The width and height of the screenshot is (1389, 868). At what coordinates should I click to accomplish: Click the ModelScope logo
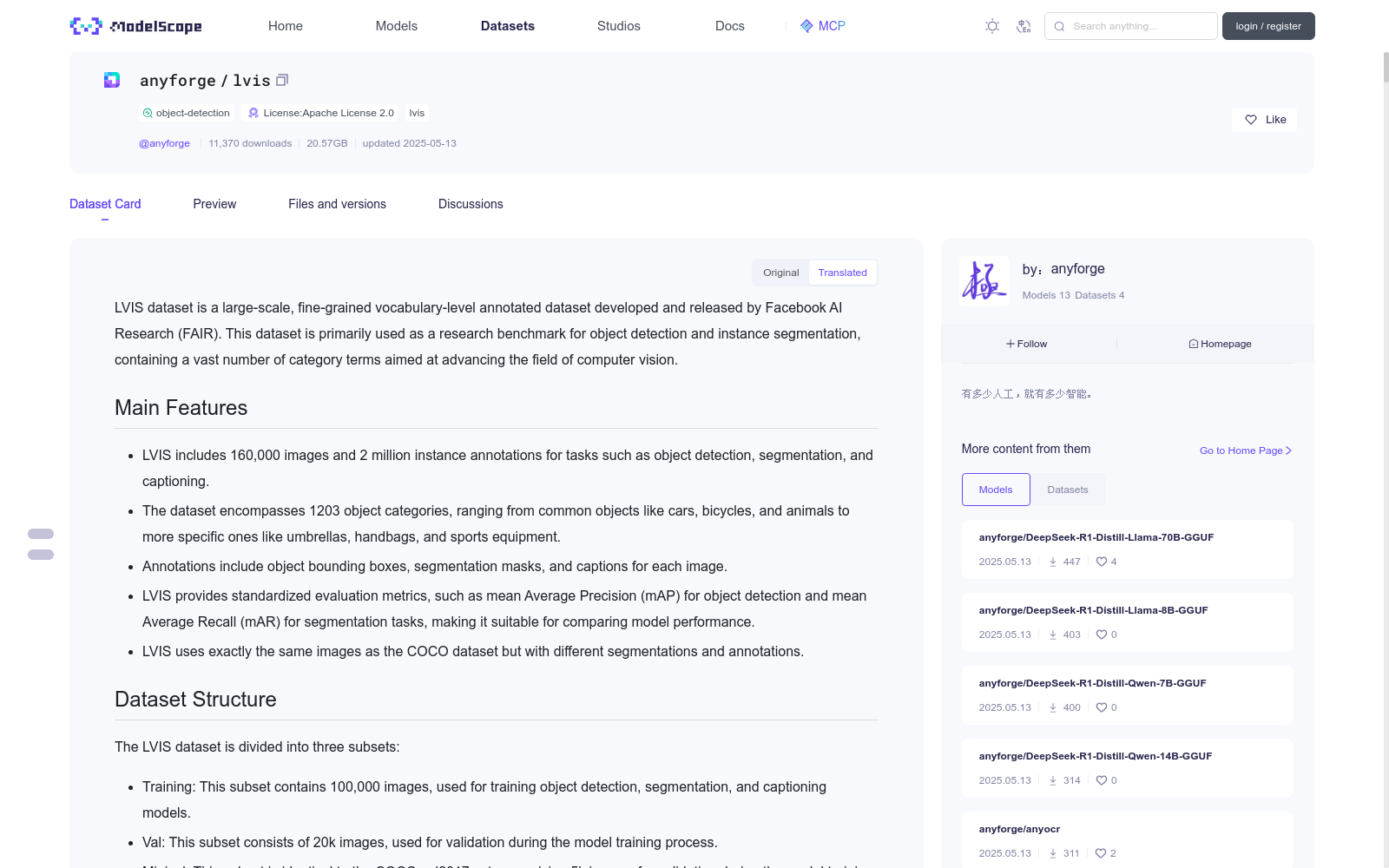[x=136, y=26]
